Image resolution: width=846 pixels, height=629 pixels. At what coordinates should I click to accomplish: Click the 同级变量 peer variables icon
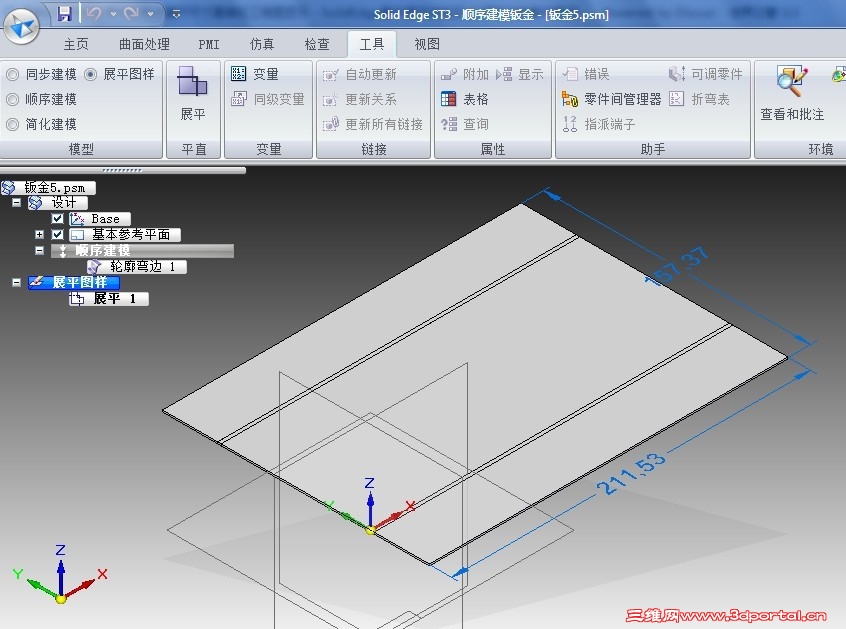pyautogui.click(x=238, y=99)
